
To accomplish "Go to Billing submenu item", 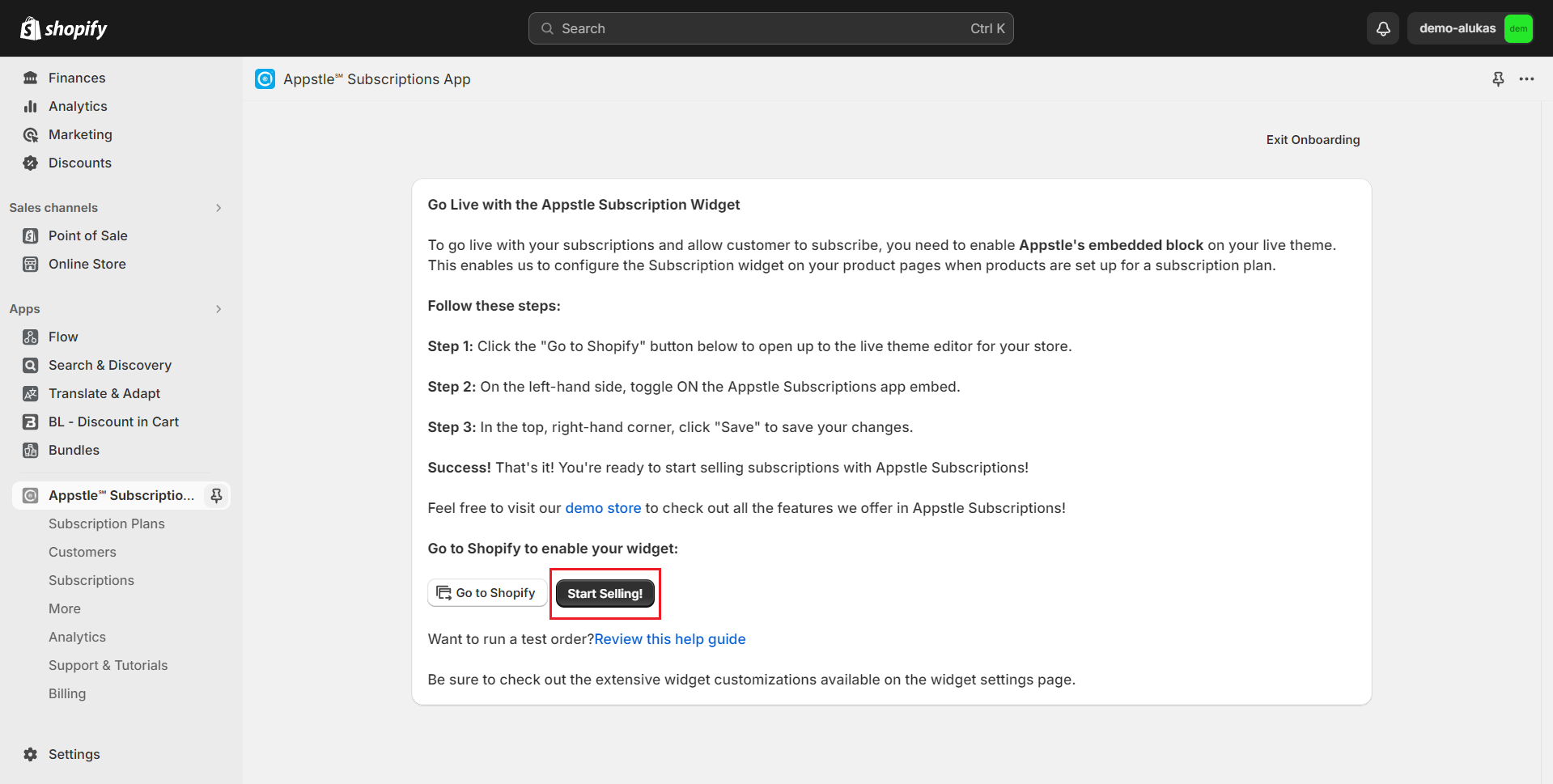I will pos(67,693).
